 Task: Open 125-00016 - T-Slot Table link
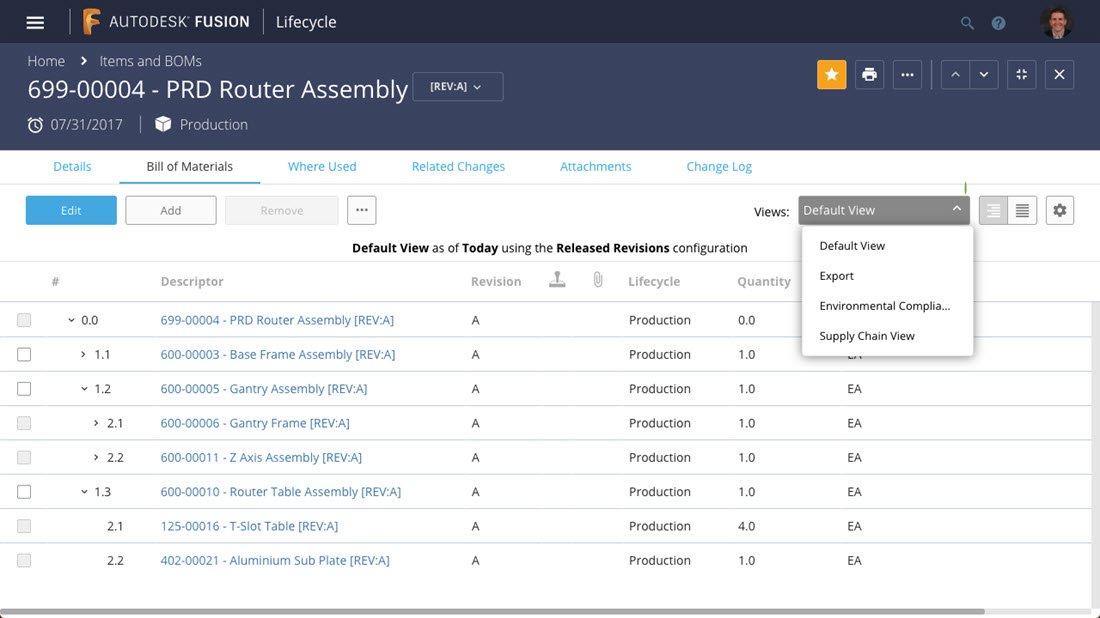[249, 526]
